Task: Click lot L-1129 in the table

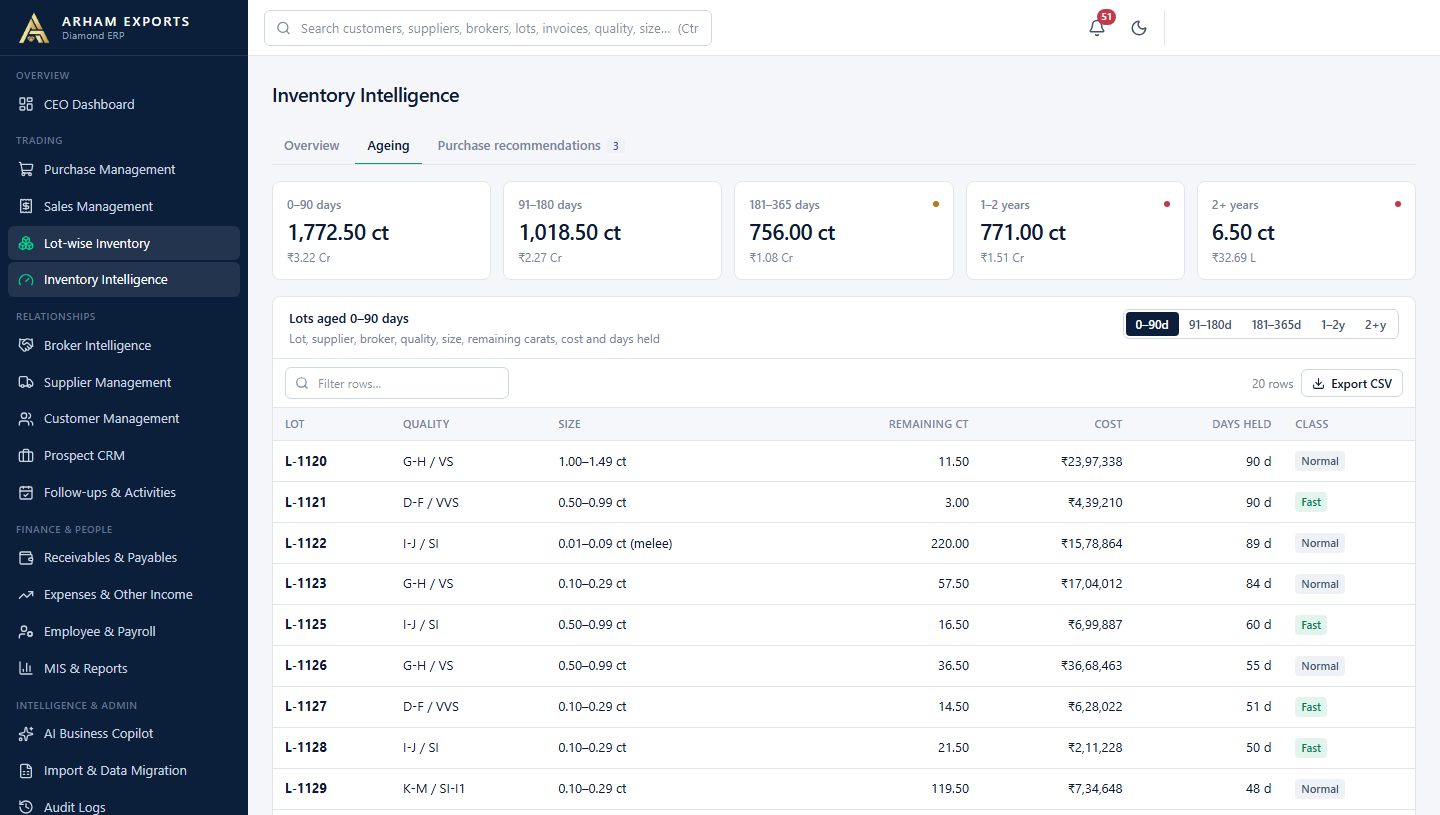Action: click(306, 789)
